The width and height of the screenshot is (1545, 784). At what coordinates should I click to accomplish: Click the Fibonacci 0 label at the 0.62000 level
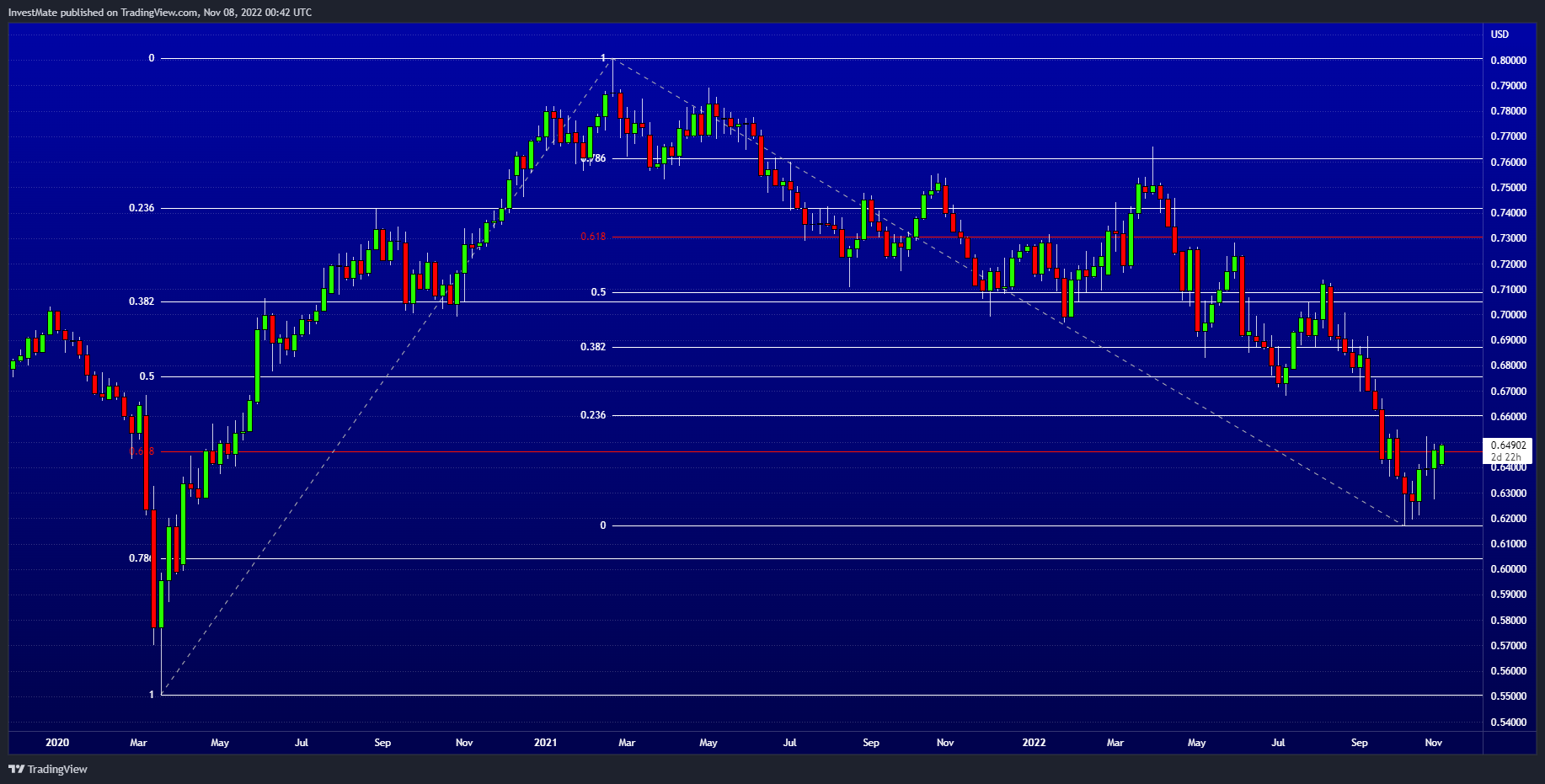(x=603, y=525)
